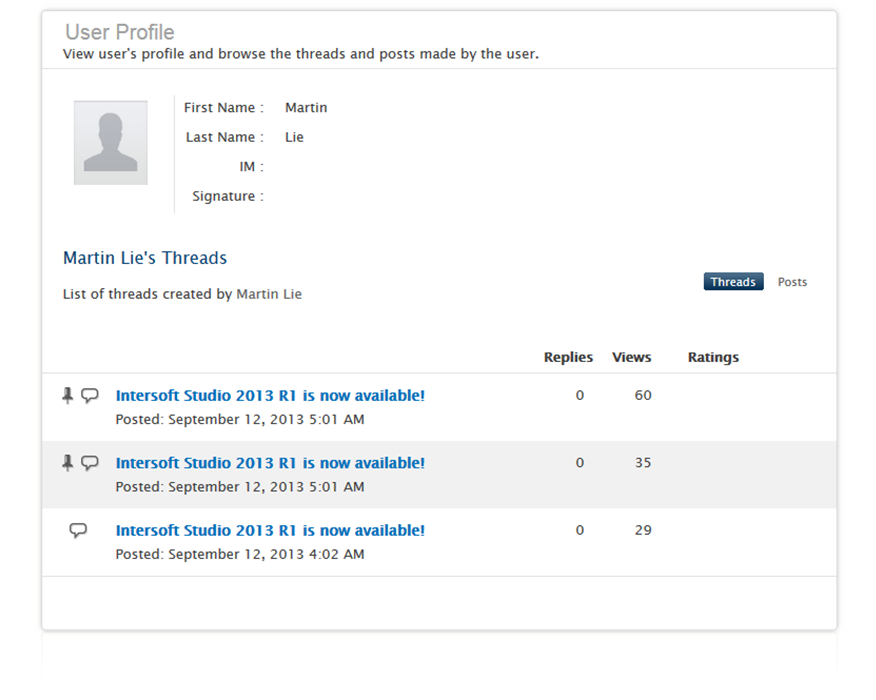Click the speech bubble icon on the 29-views thread

pyautogui.click(x=78, y=530)
